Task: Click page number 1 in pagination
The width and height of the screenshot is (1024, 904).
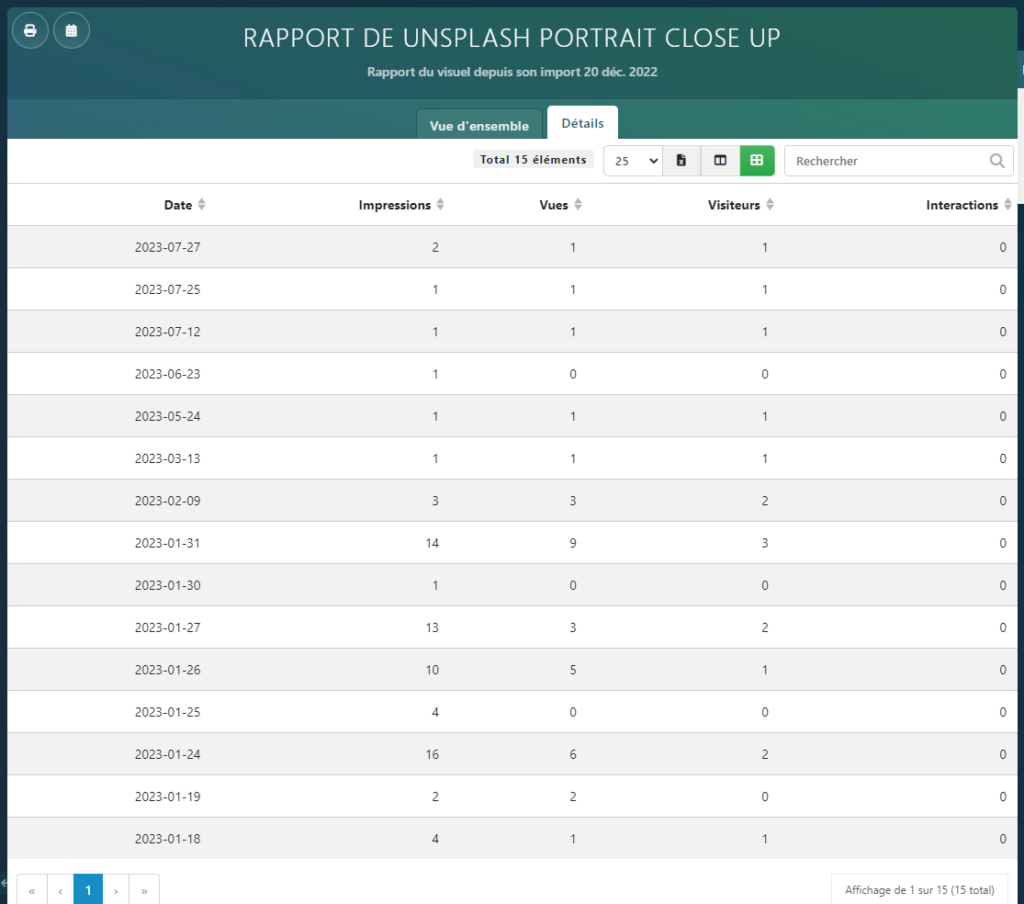Action: 88,890
